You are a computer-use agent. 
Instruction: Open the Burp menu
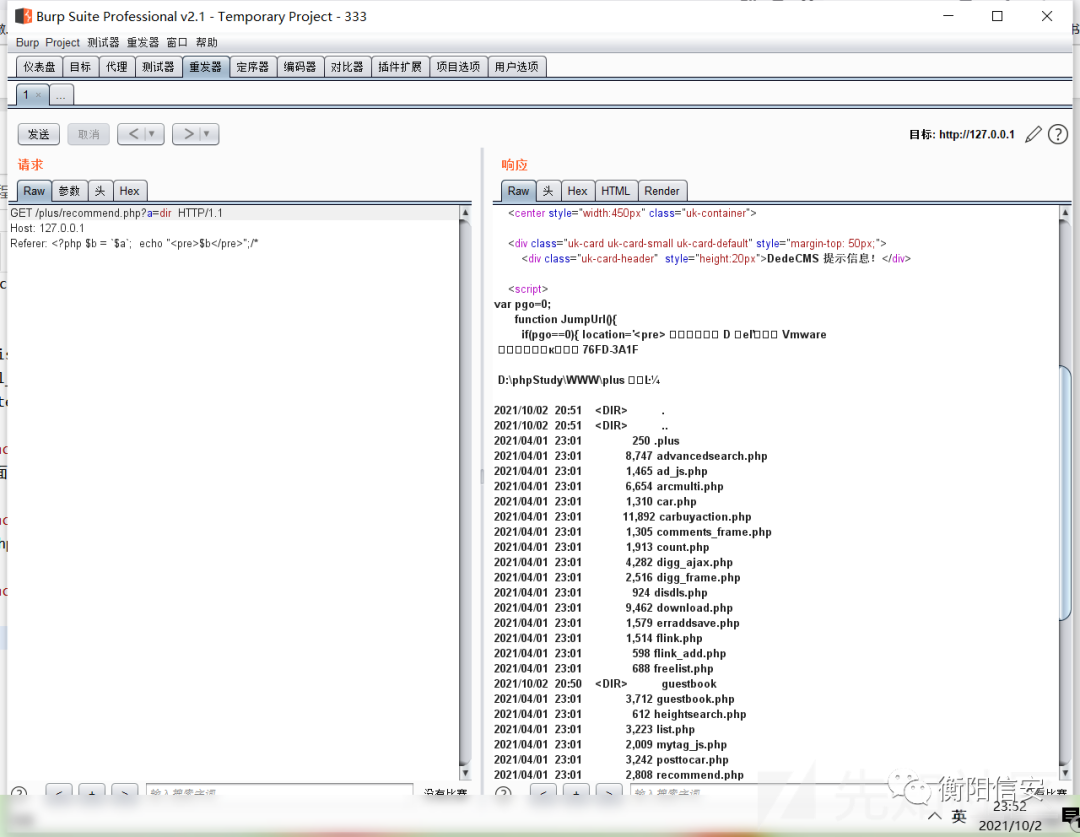[x=28, y=43]
